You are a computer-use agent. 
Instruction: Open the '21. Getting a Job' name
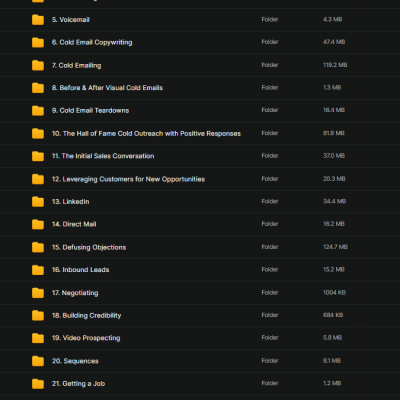click(78, 384)
